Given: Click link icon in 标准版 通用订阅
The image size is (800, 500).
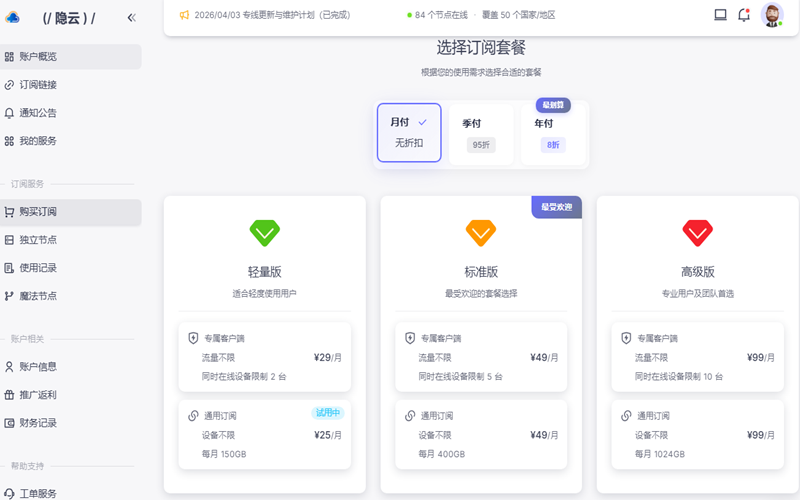Looking at the screenshot, I should 410,416.
